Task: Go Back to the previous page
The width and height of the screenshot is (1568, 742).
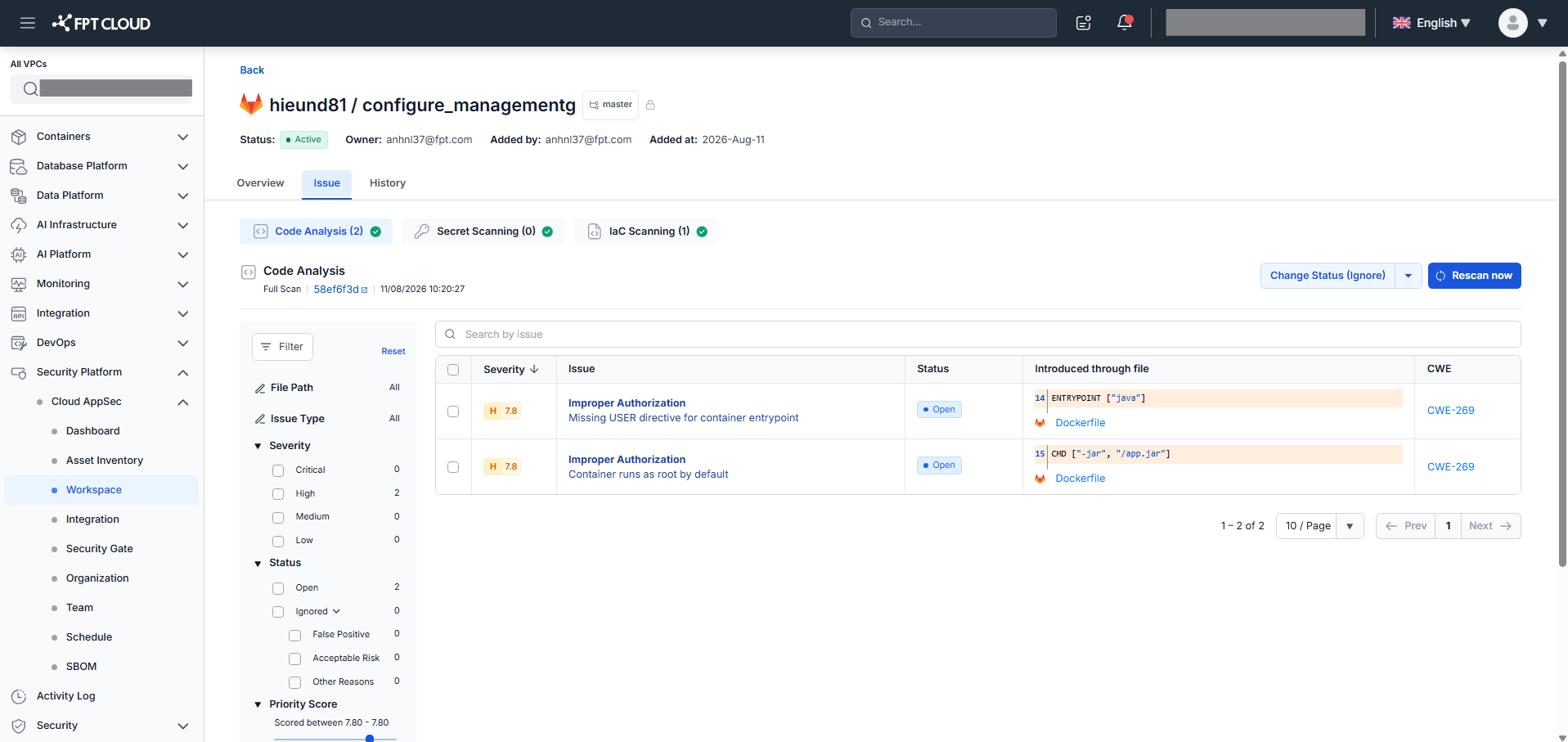Action: point(252,70)
